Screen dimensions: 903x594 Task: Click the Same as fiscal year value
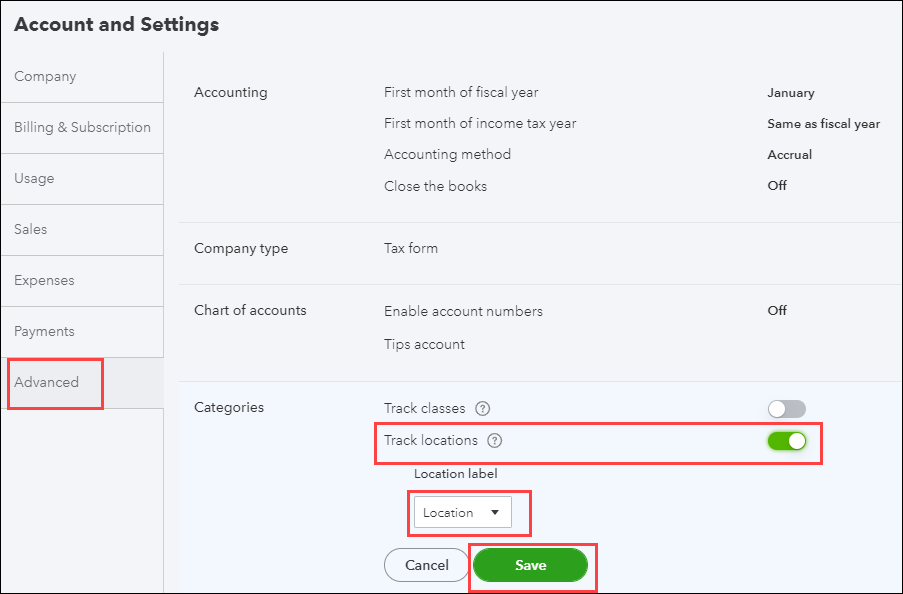824,124
